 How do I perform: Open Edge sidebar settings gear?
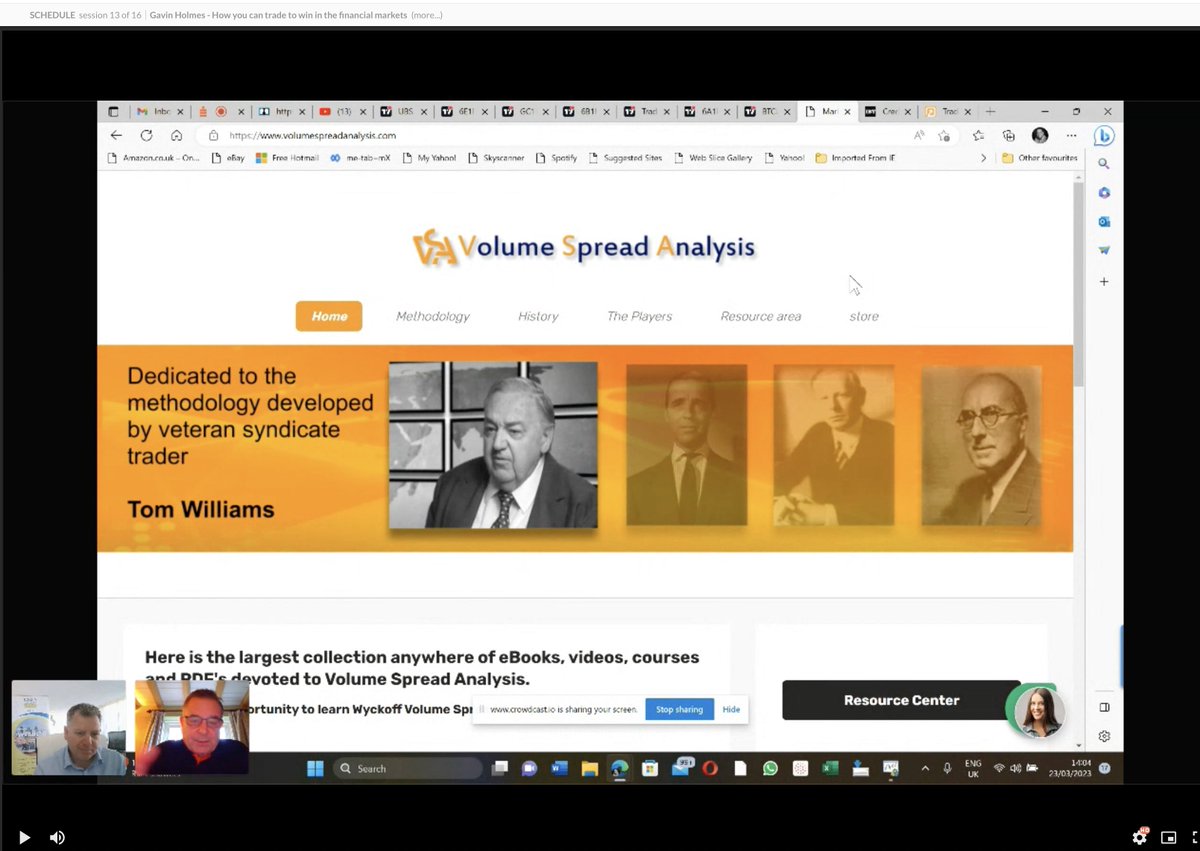1104,736
